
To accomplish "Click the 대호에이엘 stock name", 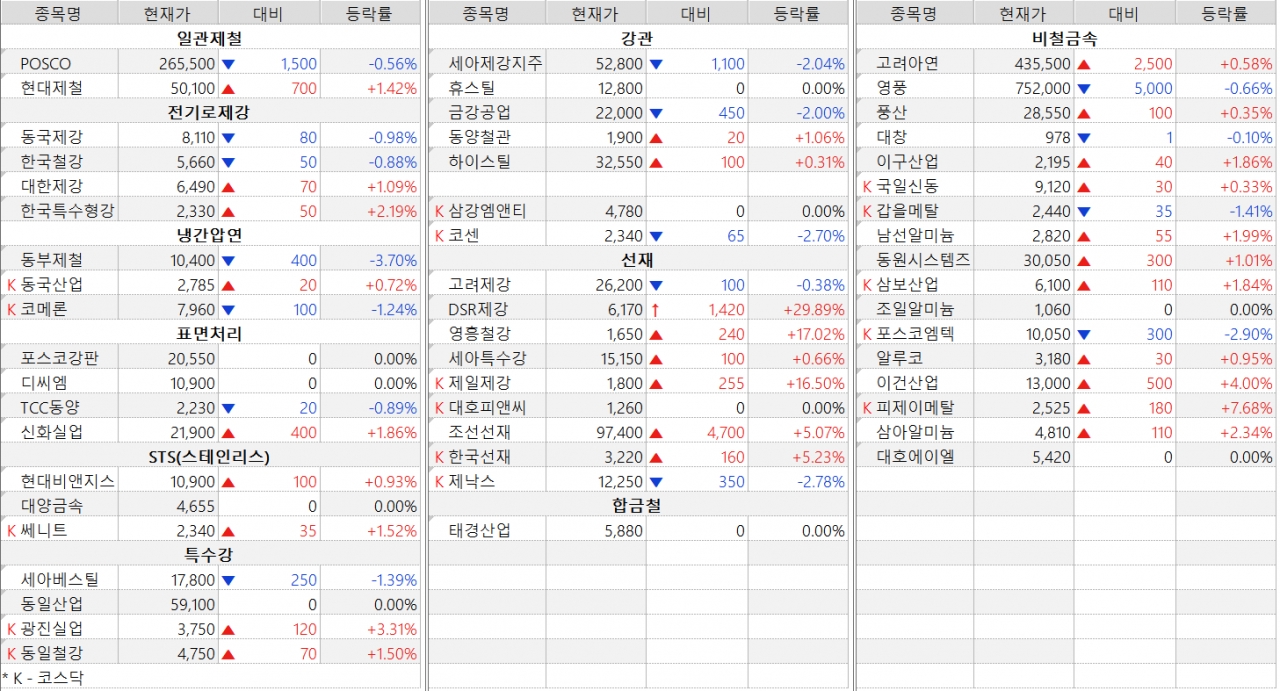I will point(916,457).
